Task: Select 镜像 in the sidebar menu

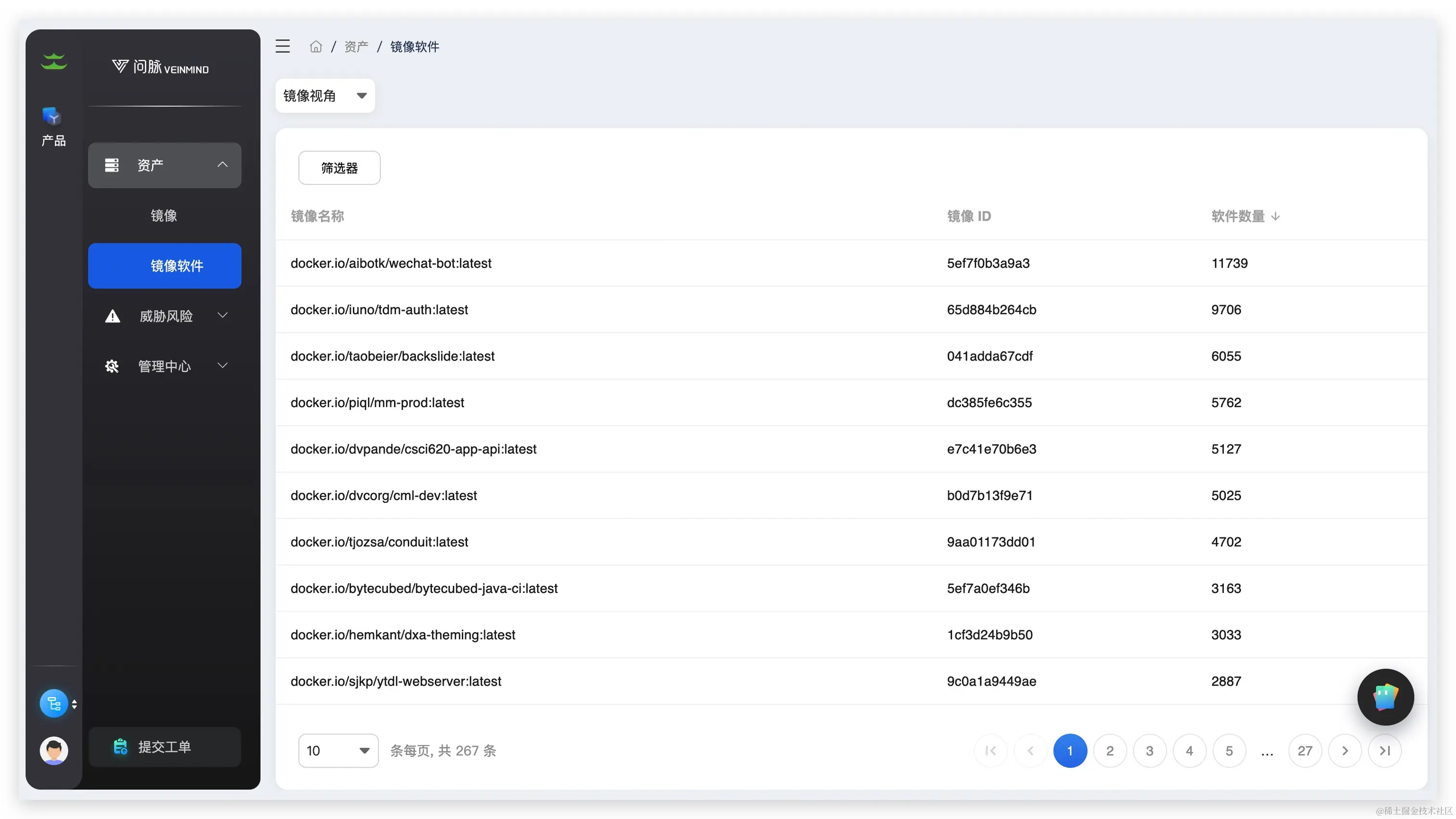Action: (x=164, y=215)
